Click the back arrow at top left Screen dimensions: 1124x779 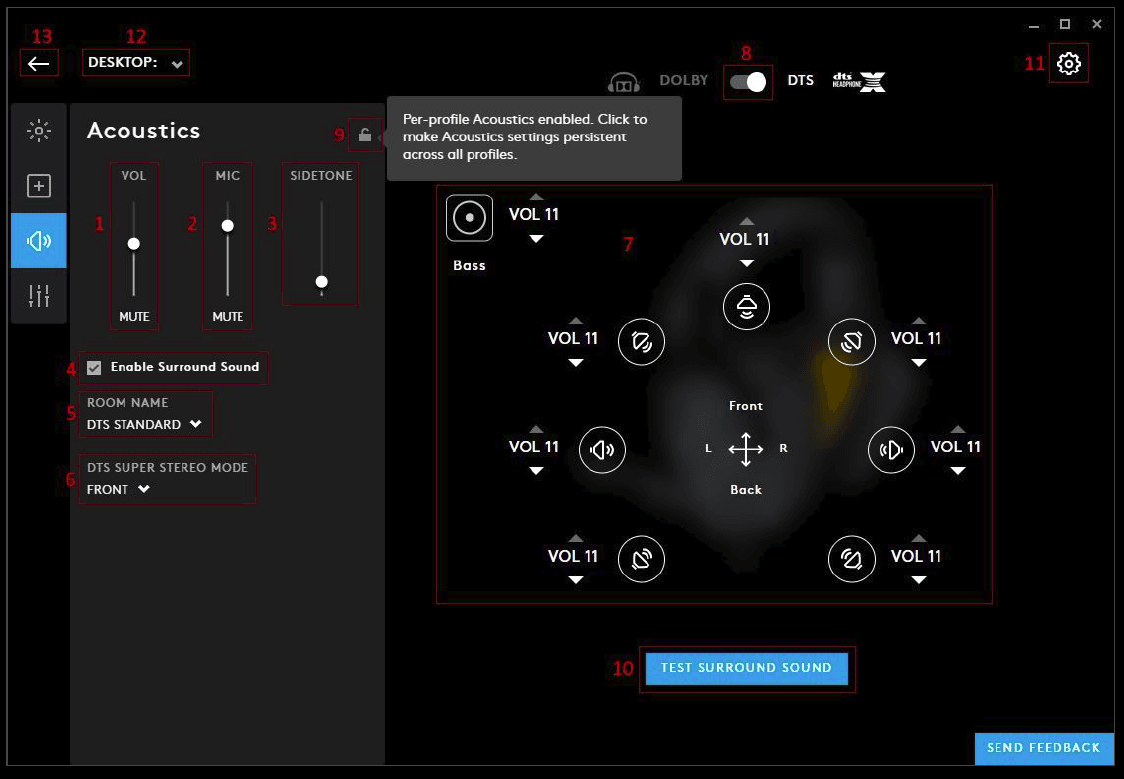[39, 63]
